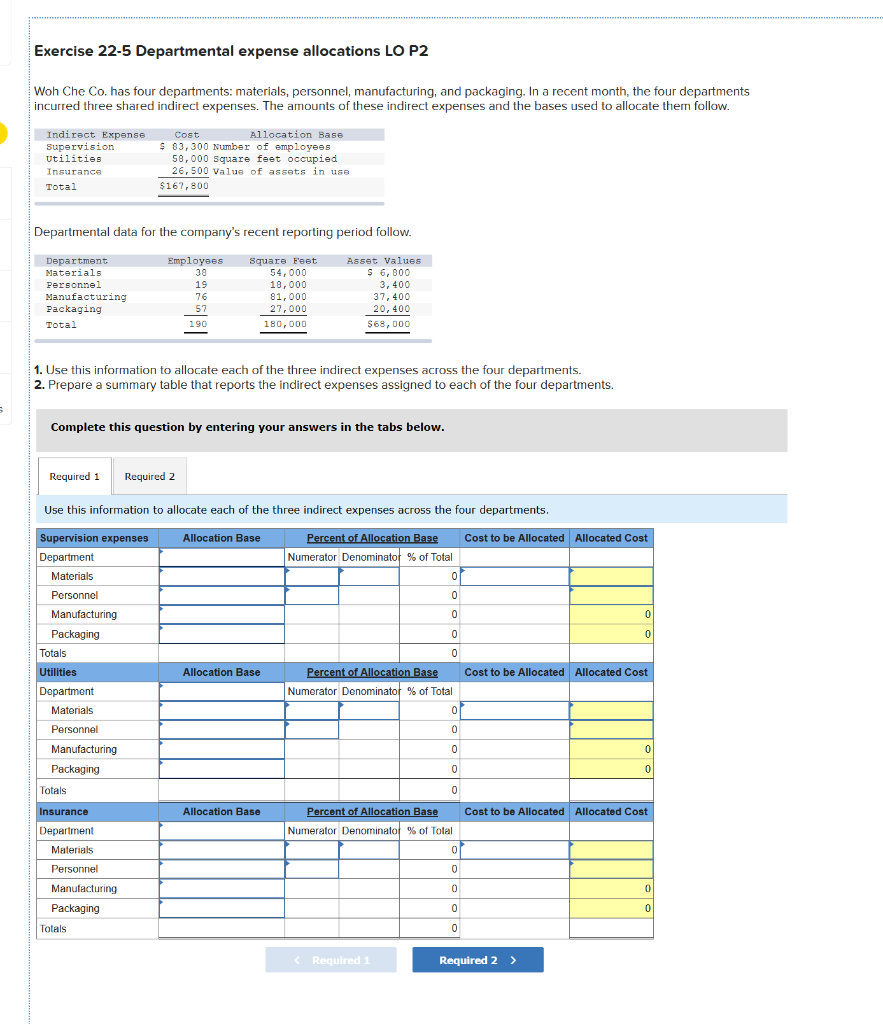Click the Percent of Allocation Base header under Supervision

[371, 538]
